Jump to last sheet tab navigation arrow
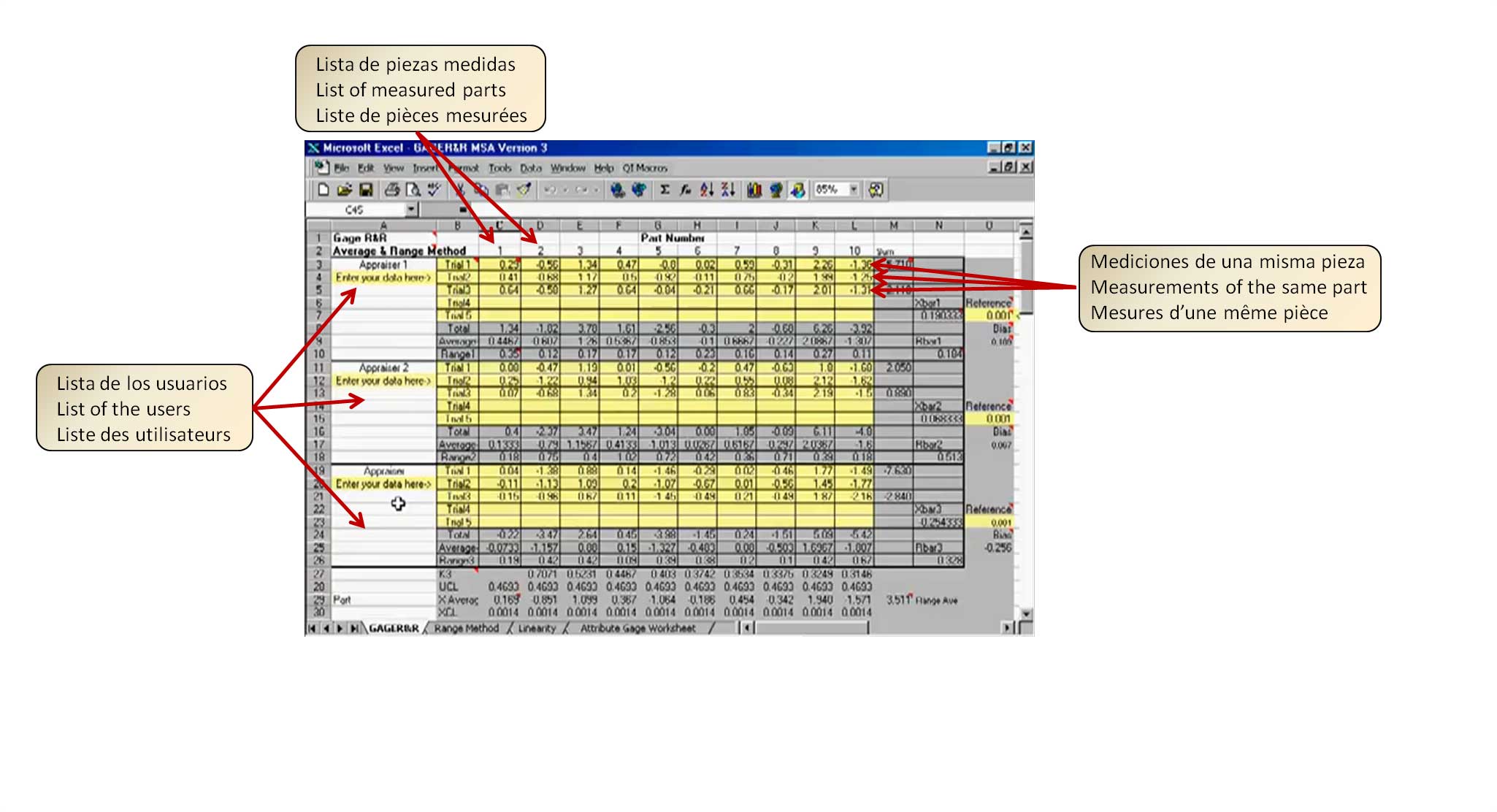1497x812 pixels. click(354, 628)
